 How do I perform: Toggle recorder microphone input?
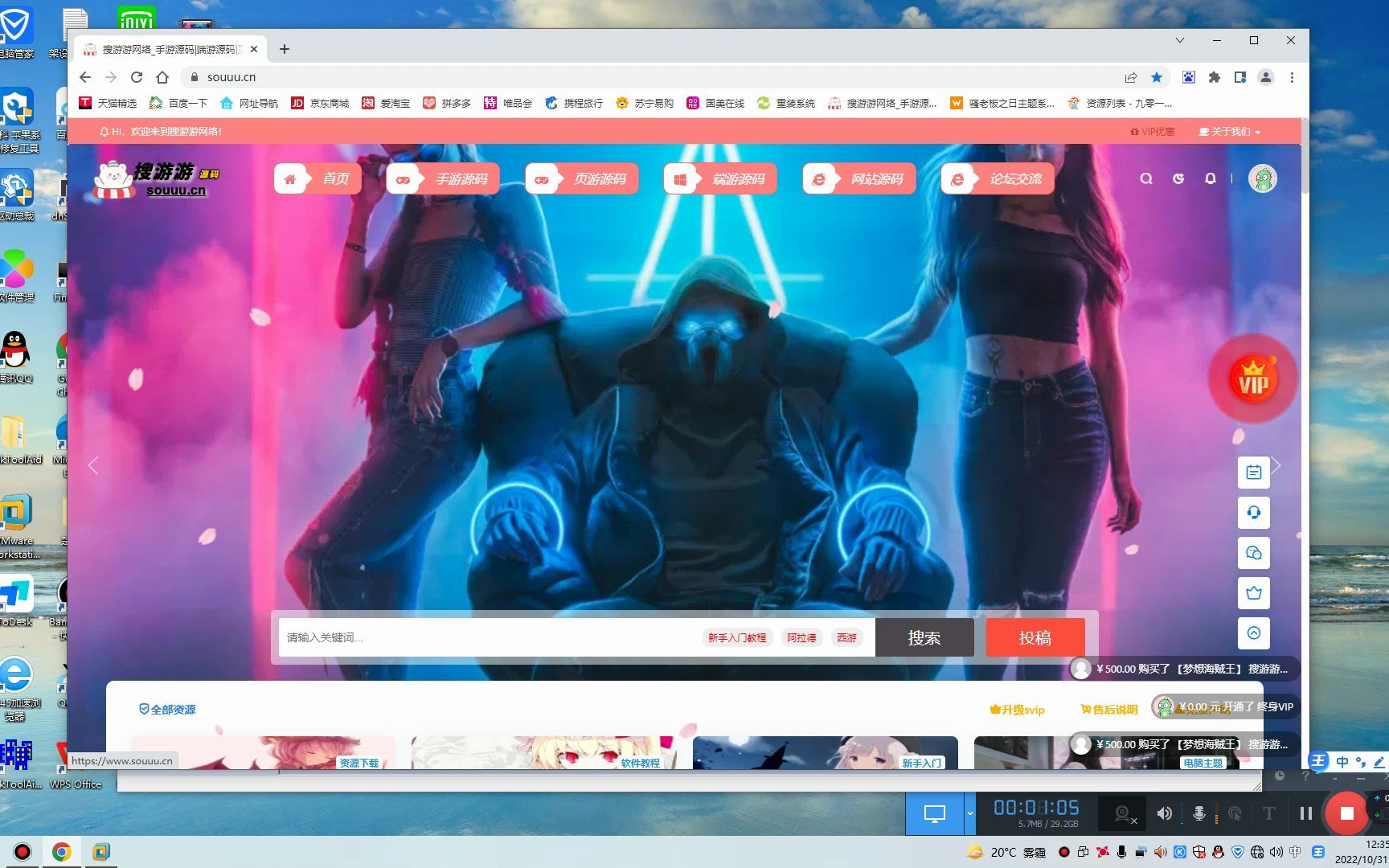click(x=1198, y=813)
